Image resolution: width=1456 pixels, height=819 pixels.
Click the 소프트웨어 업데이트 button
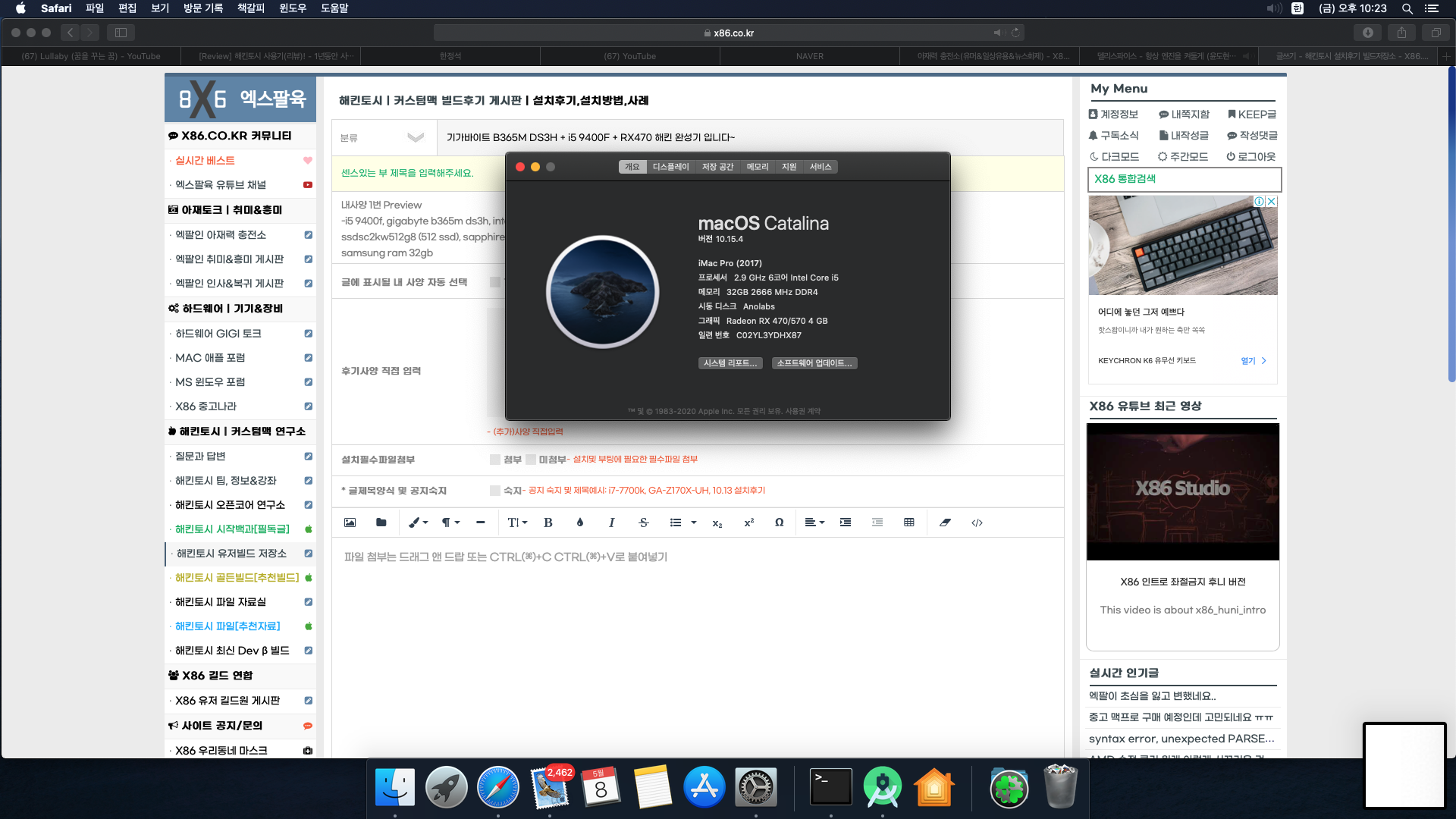pyautogui.click(x=814, y=363)
